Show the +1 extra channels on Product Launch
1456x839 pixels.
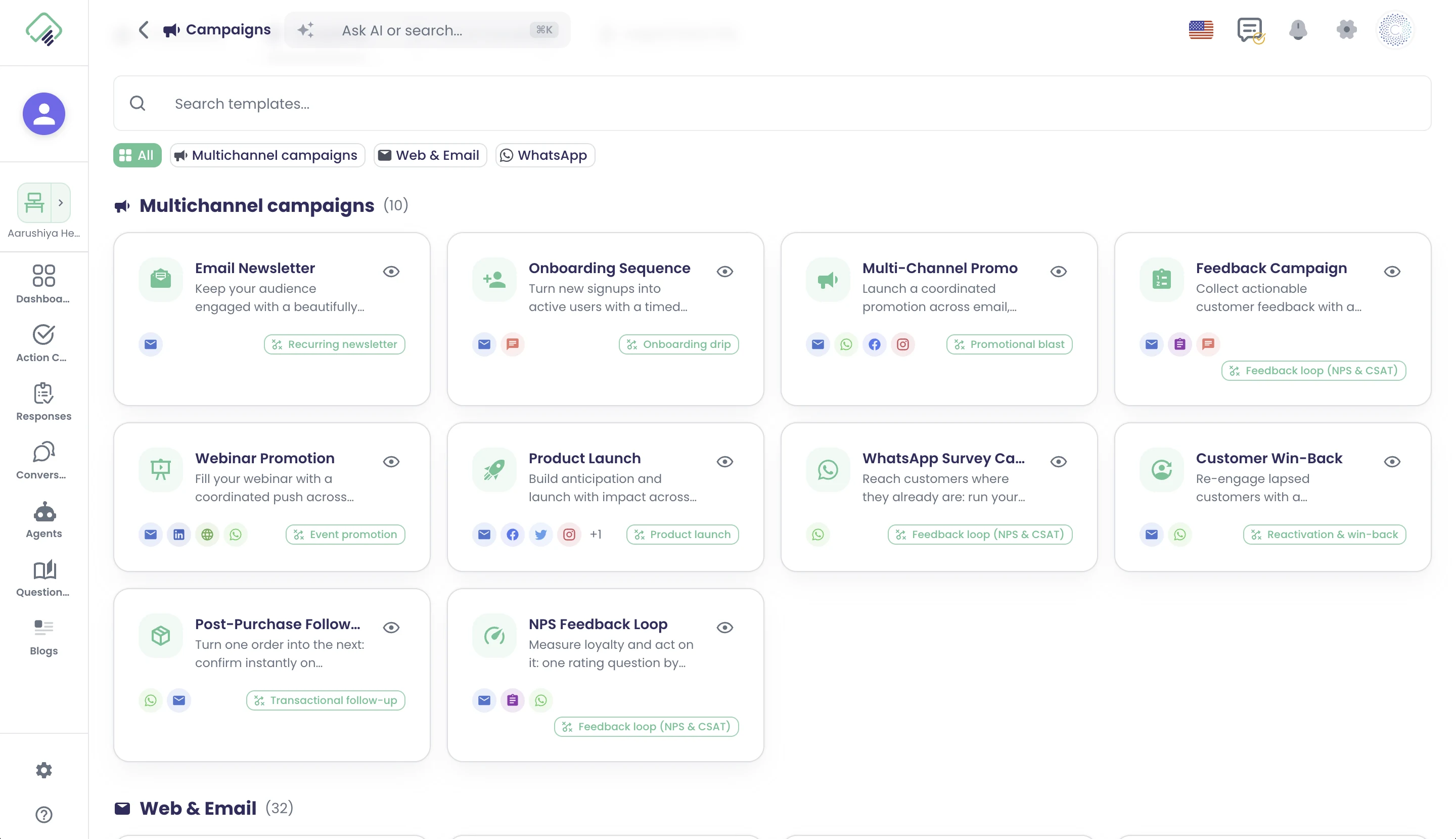tap(596, 534)
